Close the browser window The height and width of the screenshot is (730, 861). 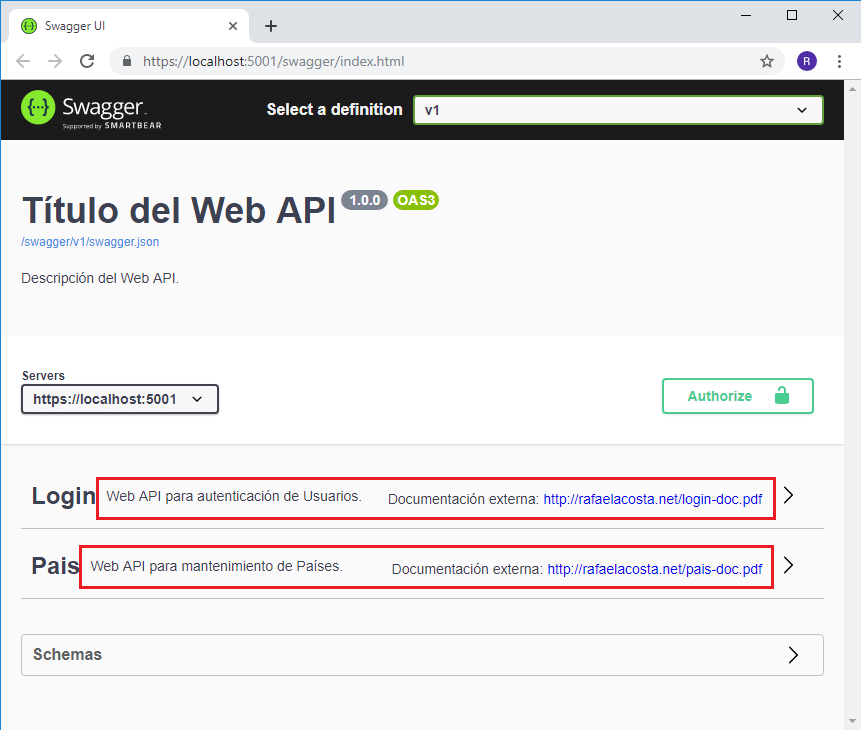[838, 15]
